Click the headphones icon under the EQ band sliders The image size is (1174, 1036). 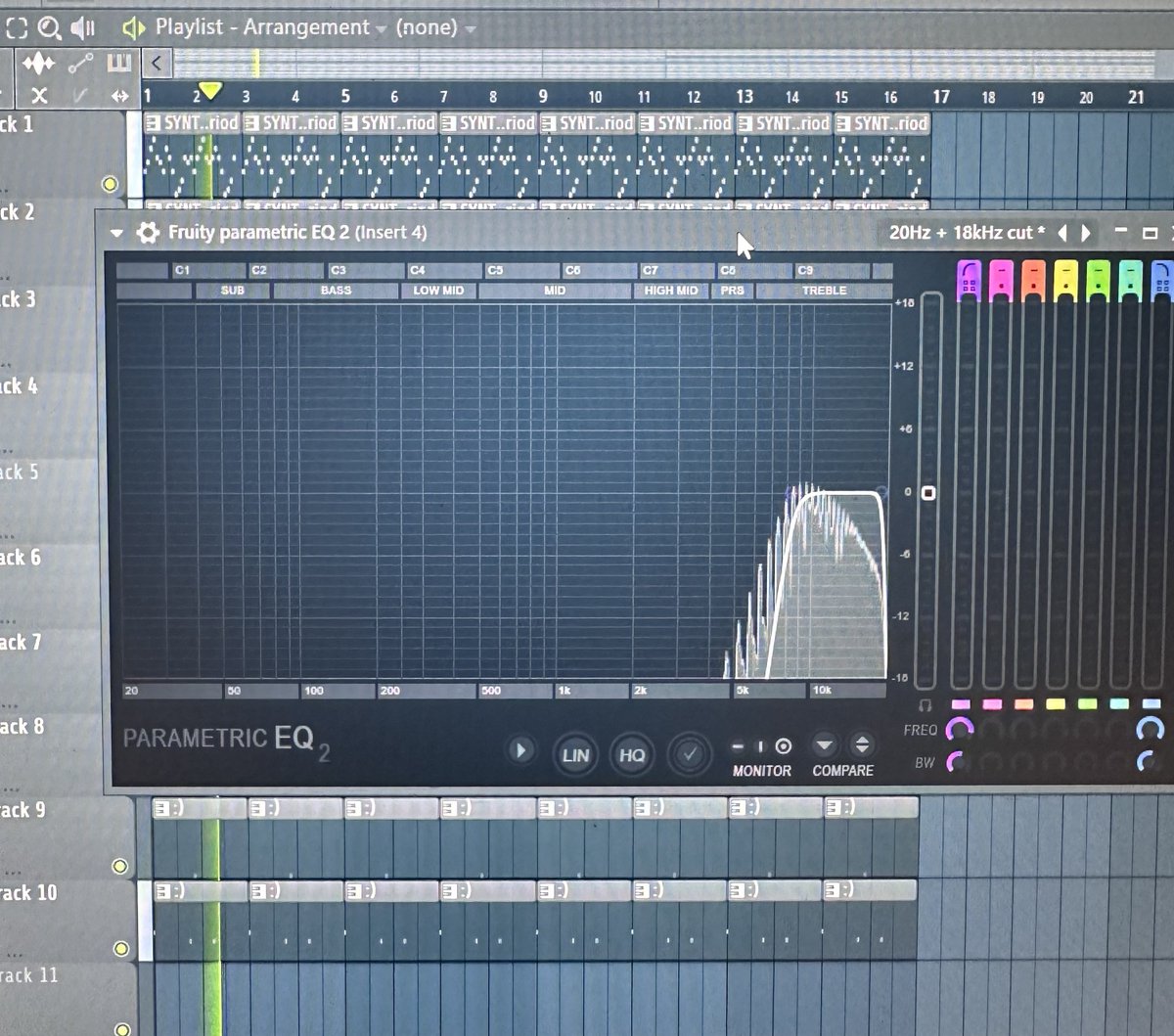(x=926, y=704)
